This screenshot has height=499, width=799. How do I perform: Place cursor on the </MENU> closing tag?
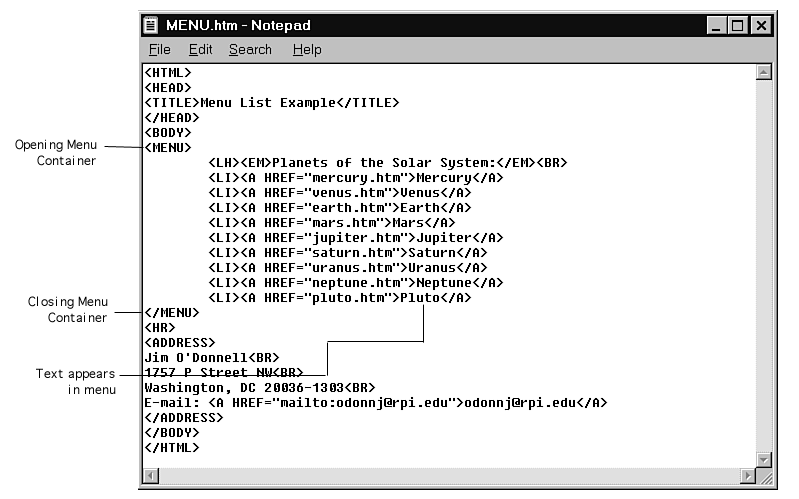(172, 312)
